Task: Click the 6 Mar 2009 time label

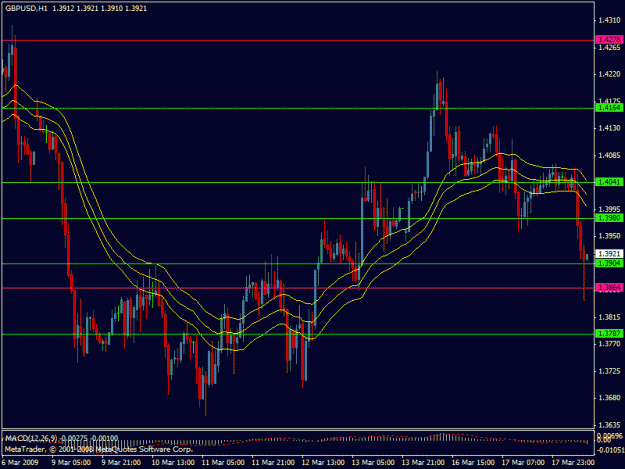Action: (x=20, y=462)
